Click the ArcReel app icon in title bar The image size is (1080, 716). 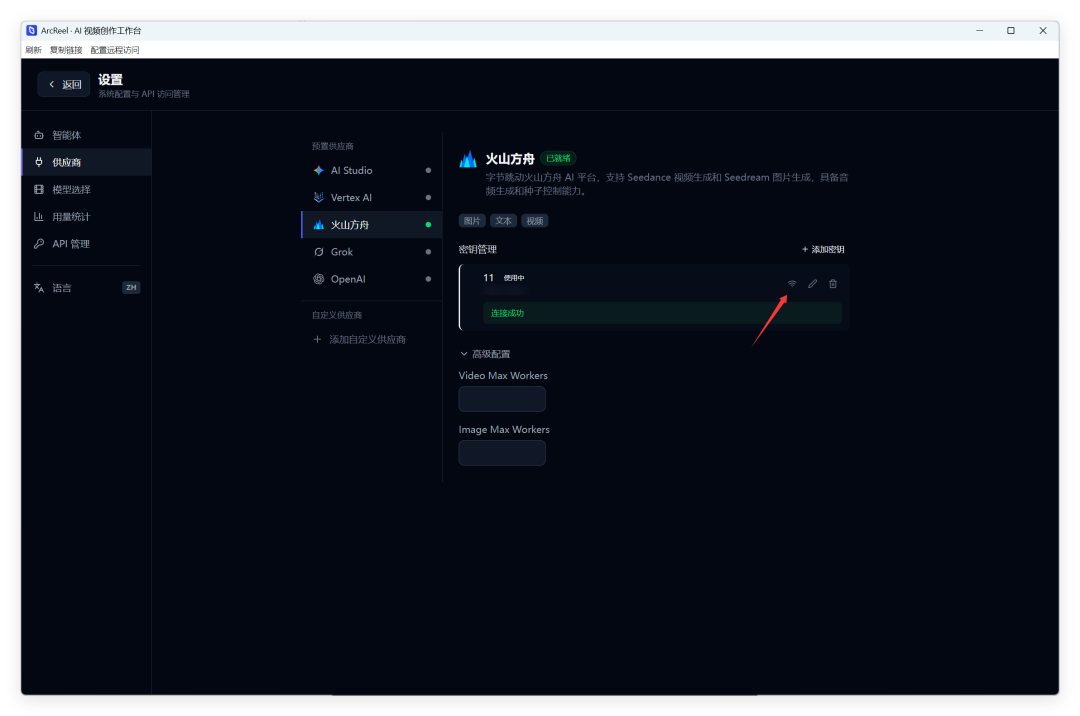[x=32, y=30]
